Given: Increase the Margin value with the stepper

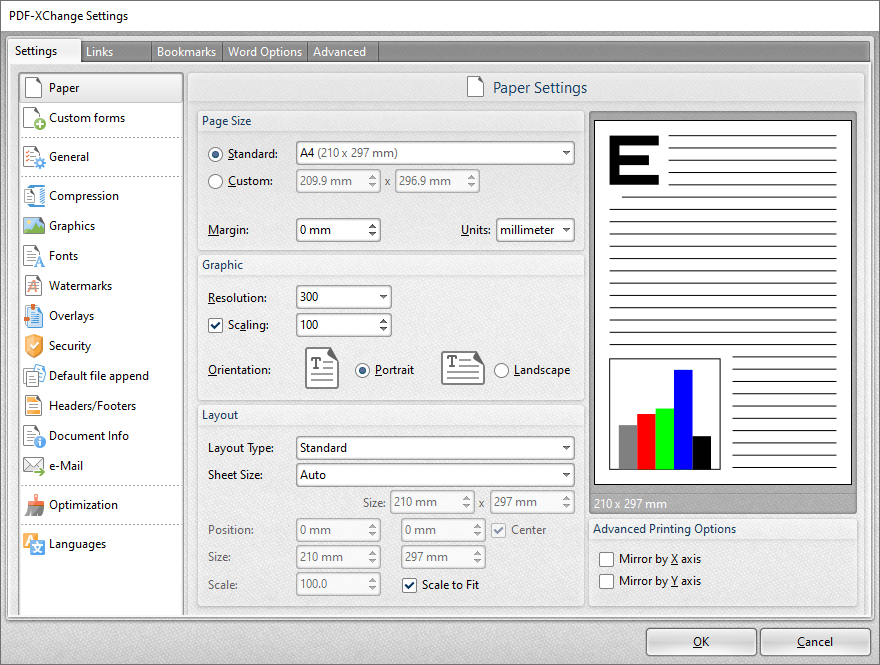Looking at the screenshot, I should click(374, 224).
